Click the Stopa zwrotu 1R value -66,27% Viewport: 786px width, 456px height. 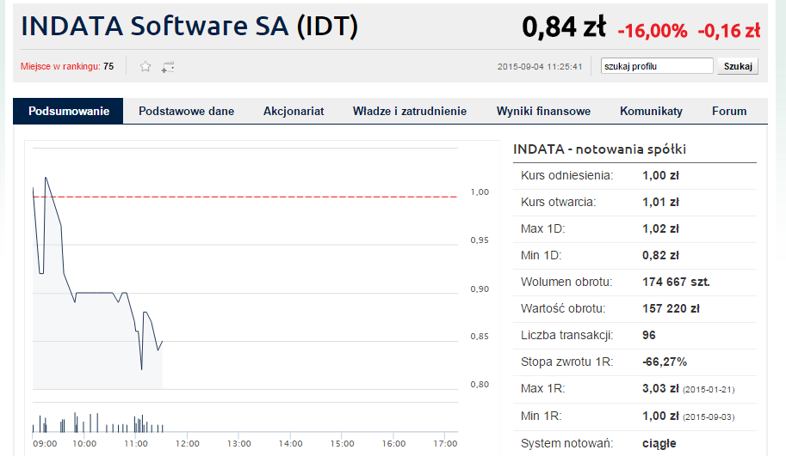coord(664,361)
